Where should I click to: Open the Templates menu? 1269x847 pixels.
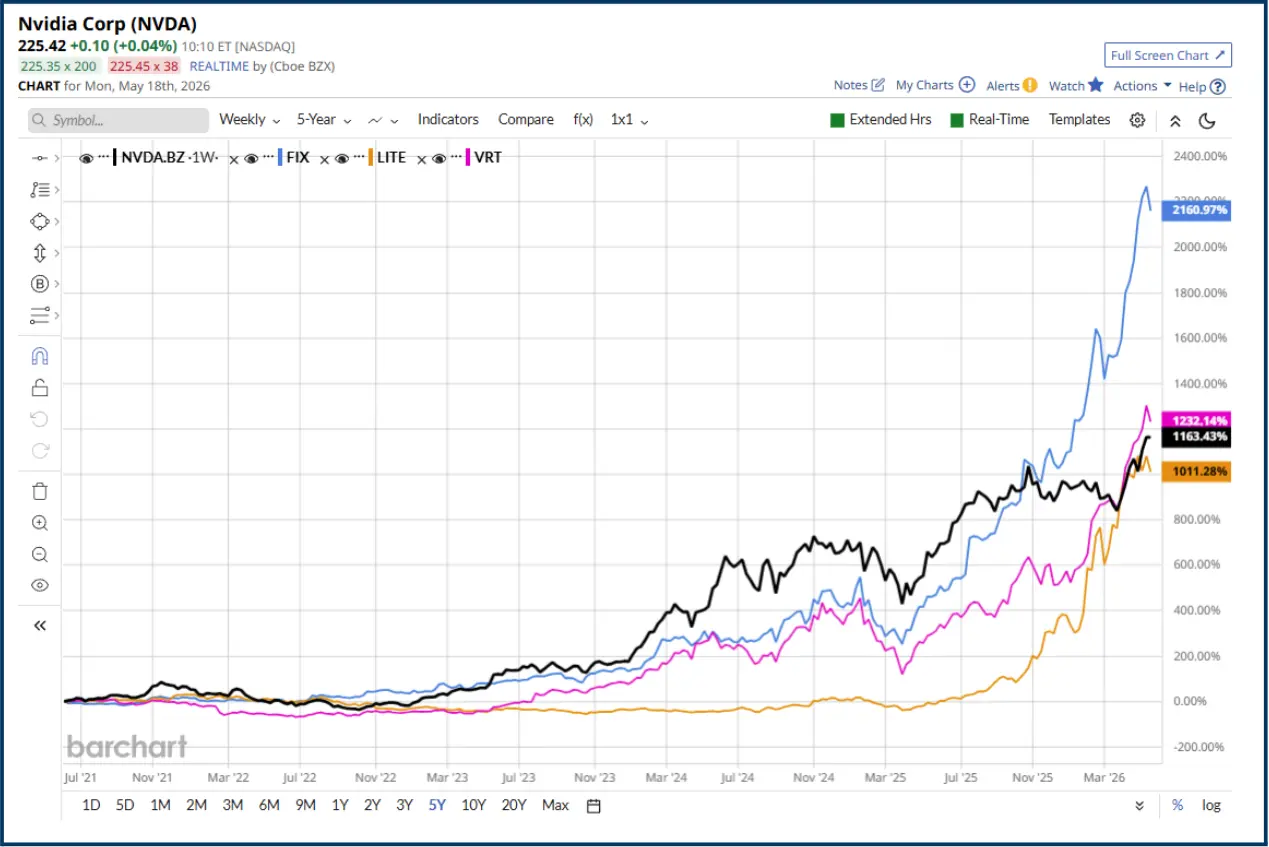1079,119
